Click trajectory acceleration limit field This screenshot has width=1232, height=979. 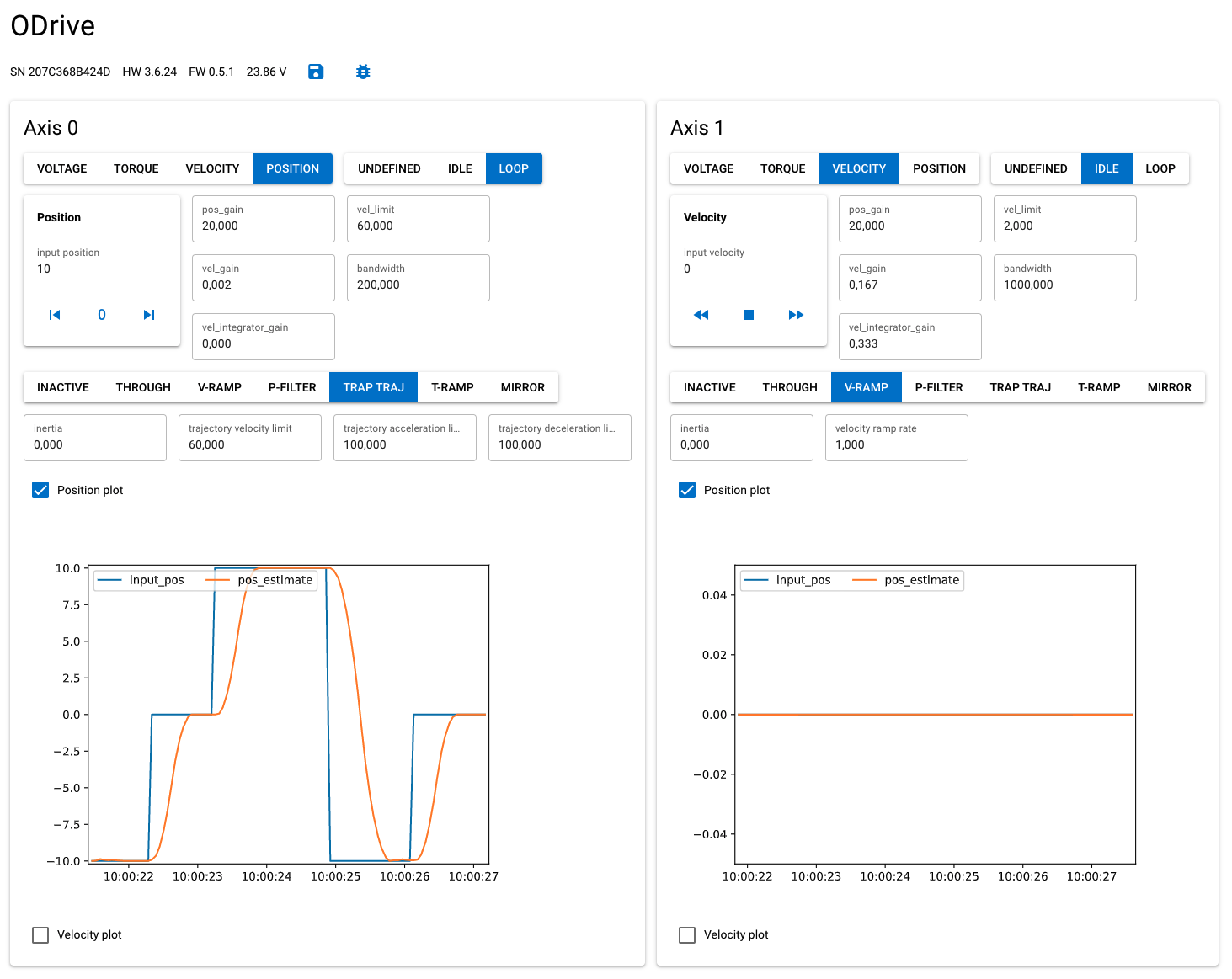[x=405, y=438]
